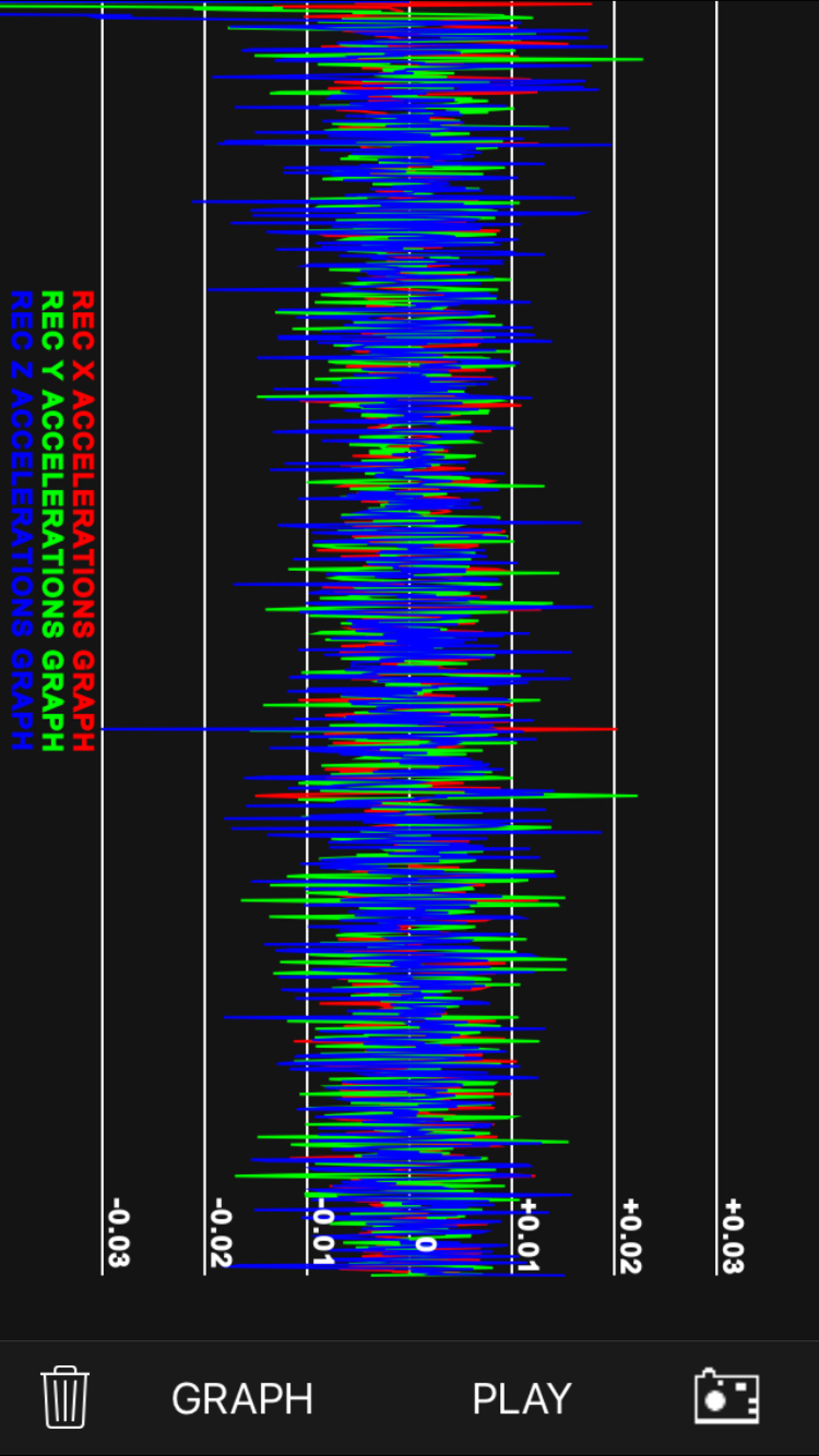Viewport: 819px width, 1456px height.
Task: Select the blue REC Z ACCELERATIONS GRAPH legend
Action: coord(22,520)
